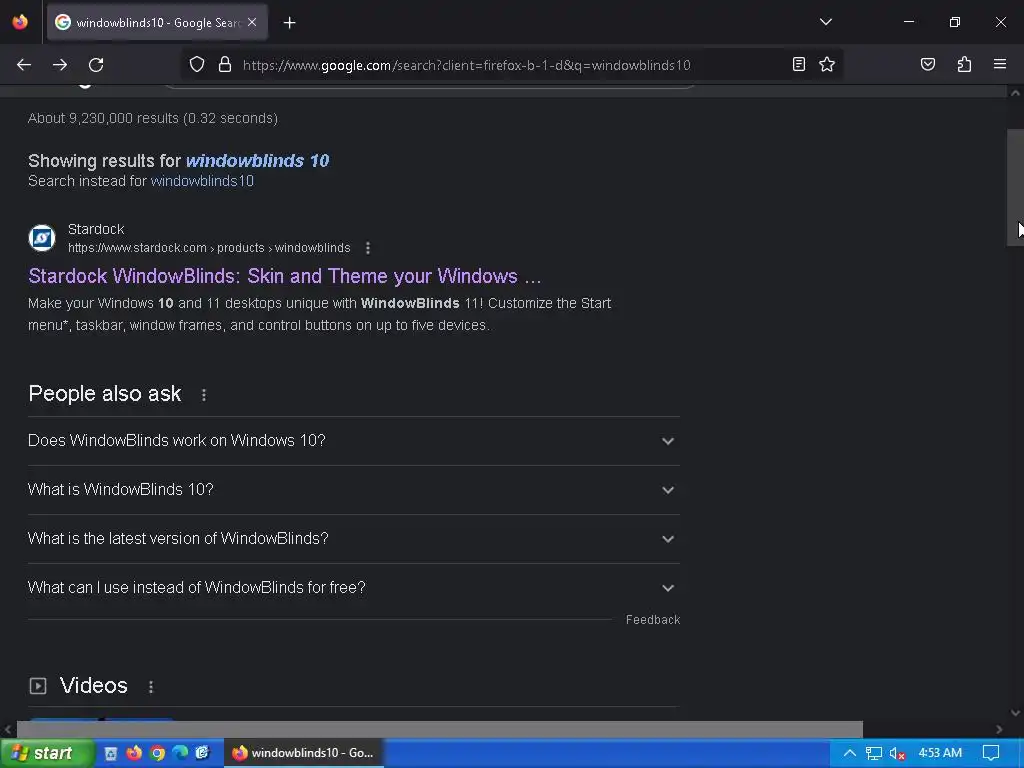Open the notification center icon
1024x768 pixels.
point(991,753)
